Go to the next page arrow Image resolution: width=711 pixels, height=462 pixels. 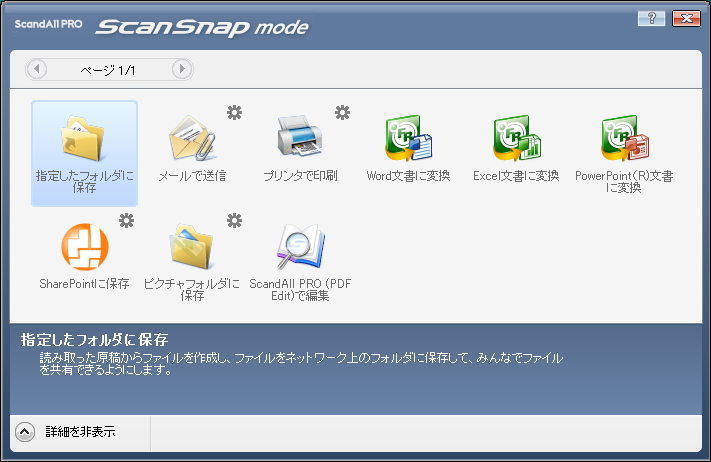click(x=181, y=69)
